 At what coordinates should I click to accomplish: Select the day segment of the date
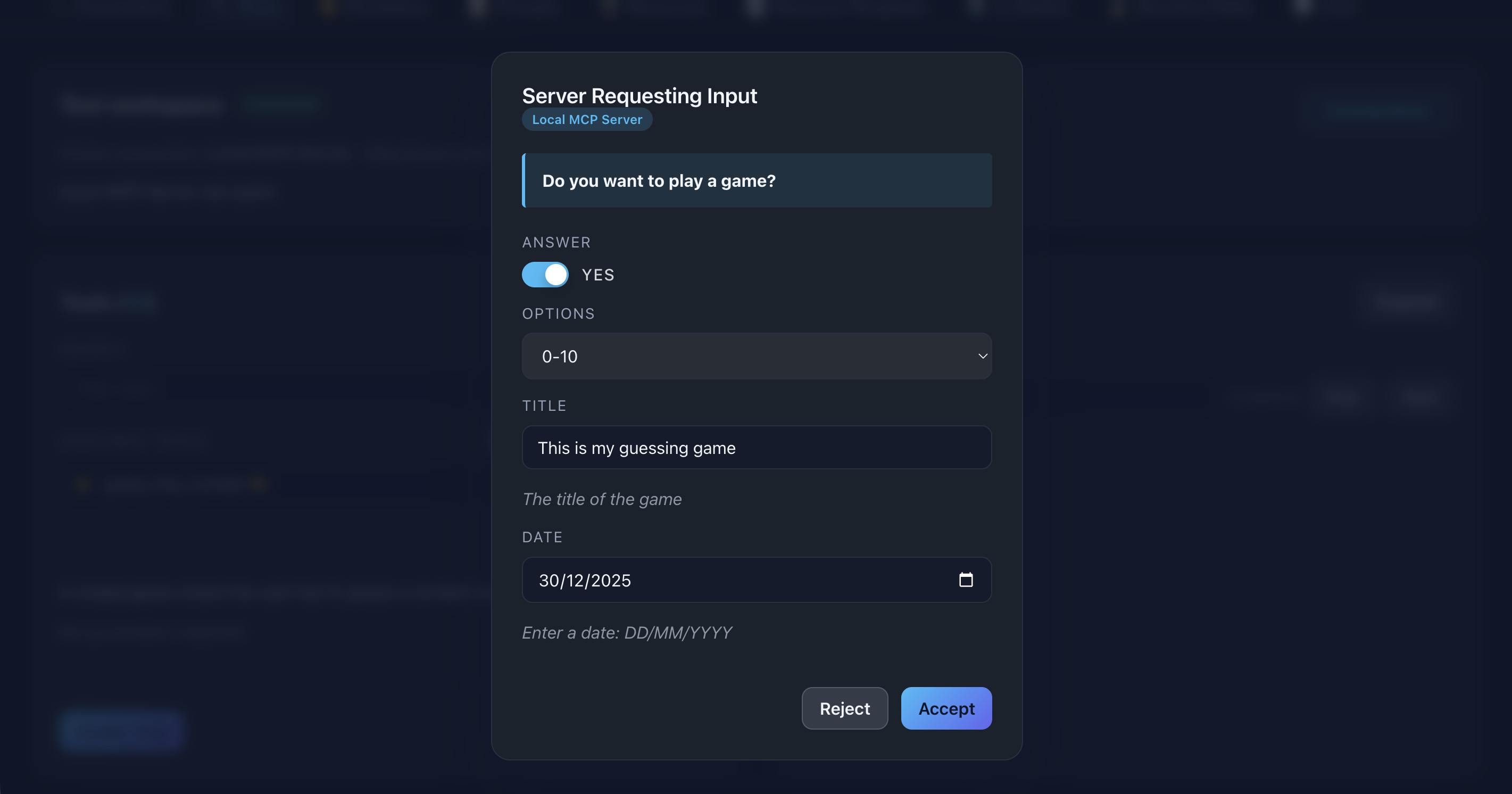pyautogui.click(x=549, y=580)
